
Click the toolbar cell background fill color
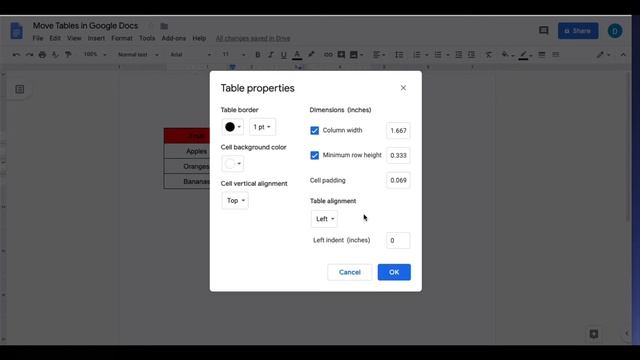click(507, 54)
